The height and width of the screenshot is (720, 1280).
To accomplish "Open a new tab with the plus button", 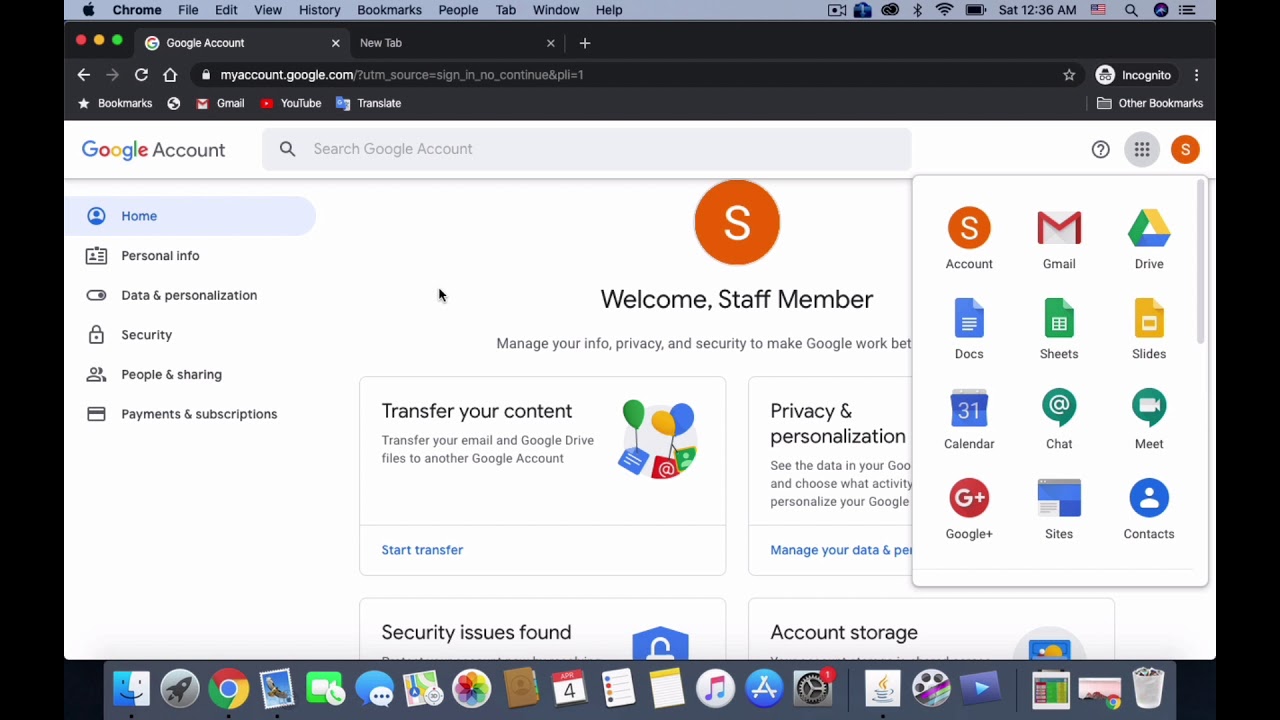I will tap(585, 43).
